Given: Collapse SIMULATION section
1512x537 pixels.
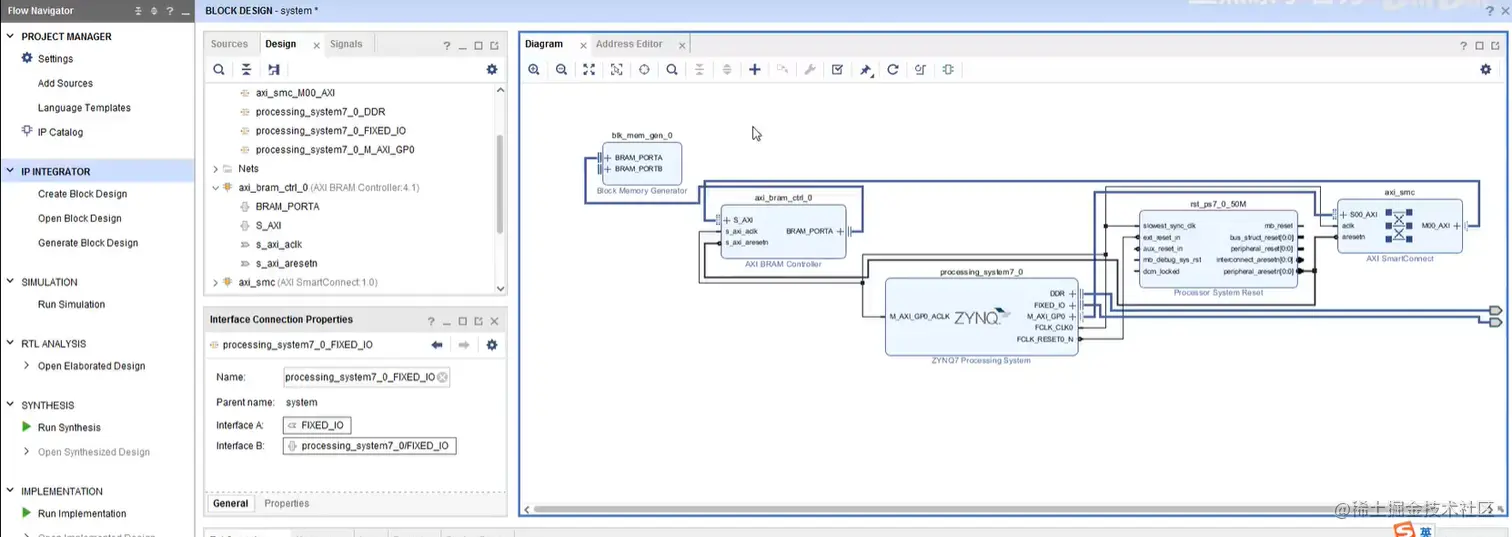Looking at the screenshot, I should pos(11,282).
